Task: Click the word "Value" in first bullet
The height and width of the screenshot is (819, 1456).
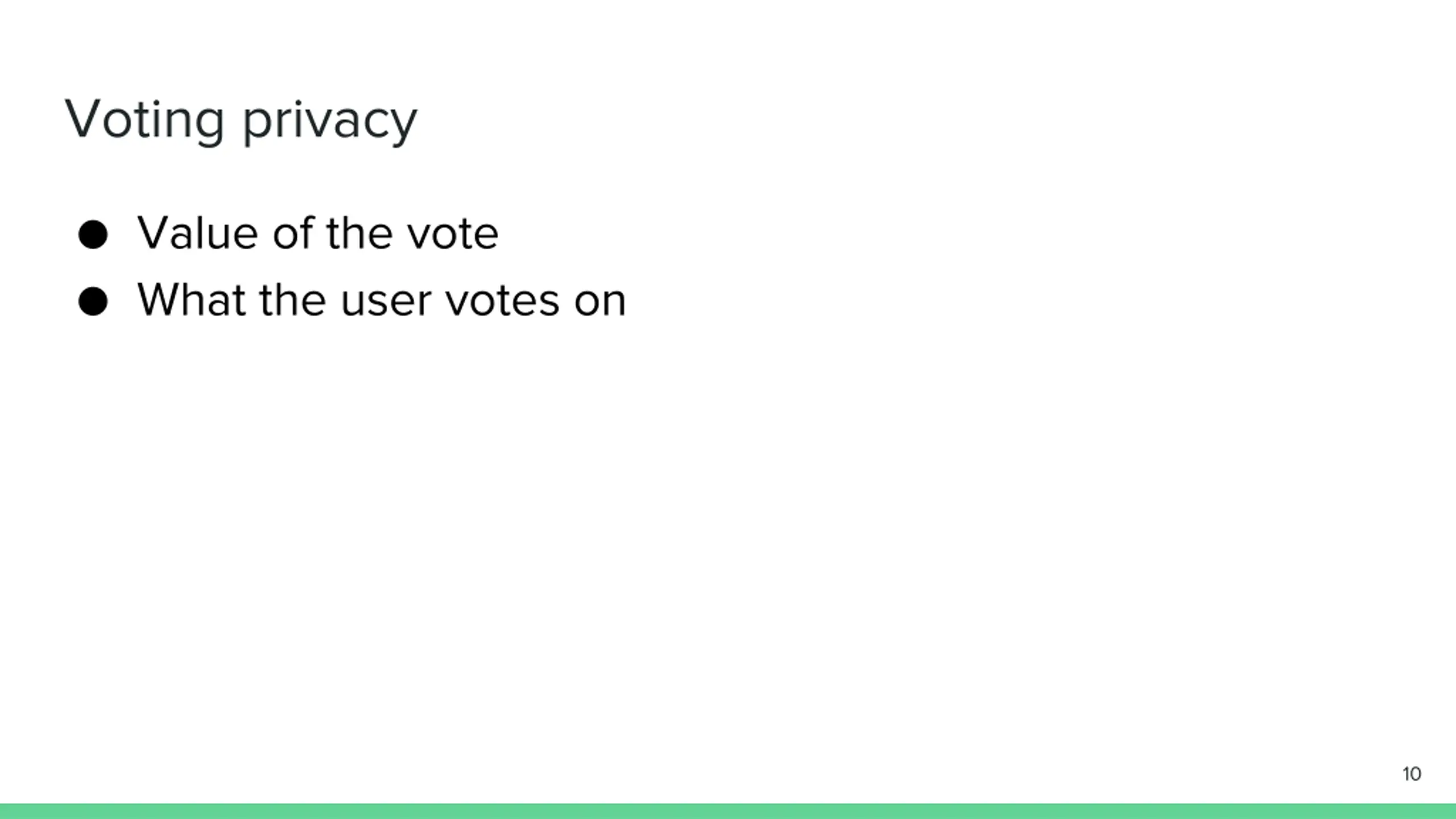Action: (x=197, y=233)
